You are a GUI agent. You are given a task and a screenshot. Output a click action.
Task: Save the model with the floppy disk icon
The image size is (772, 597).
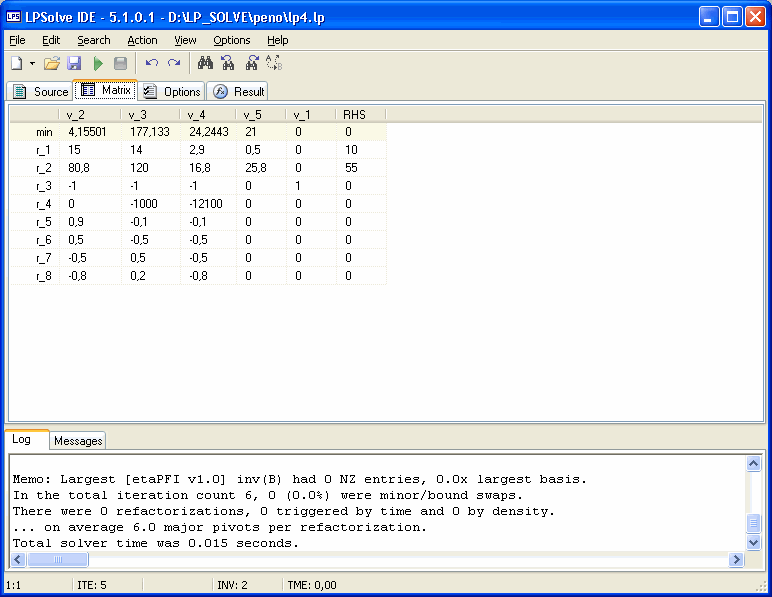tap(74, 63)
